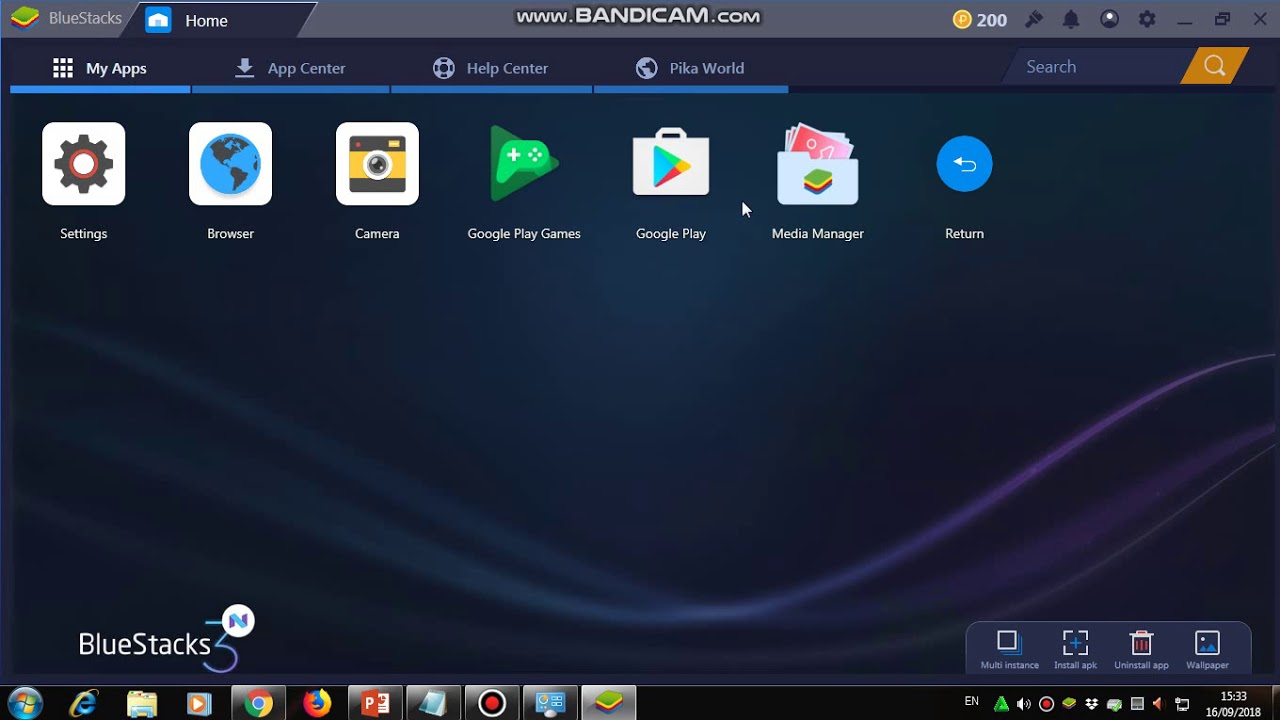Switch to App Center tab
Screen dimensions: 1280x720
click(290, 68)
